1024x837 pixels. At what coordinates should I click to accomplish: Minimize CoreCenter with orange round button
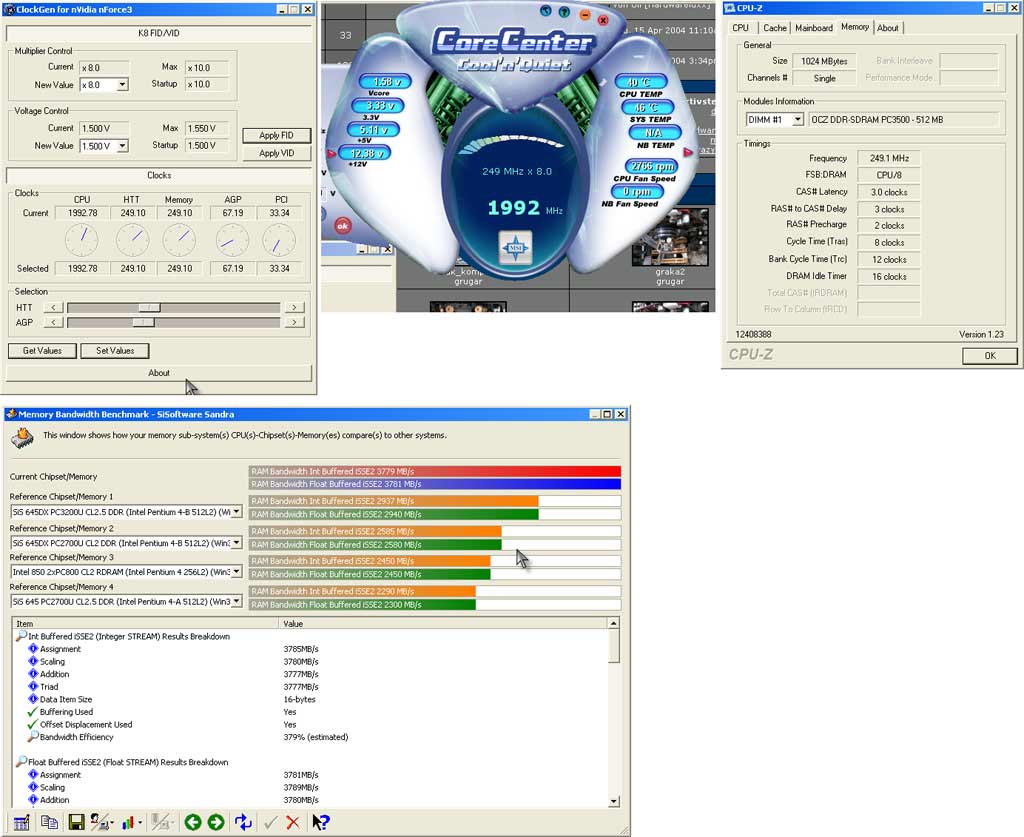[x=584, y=15]
